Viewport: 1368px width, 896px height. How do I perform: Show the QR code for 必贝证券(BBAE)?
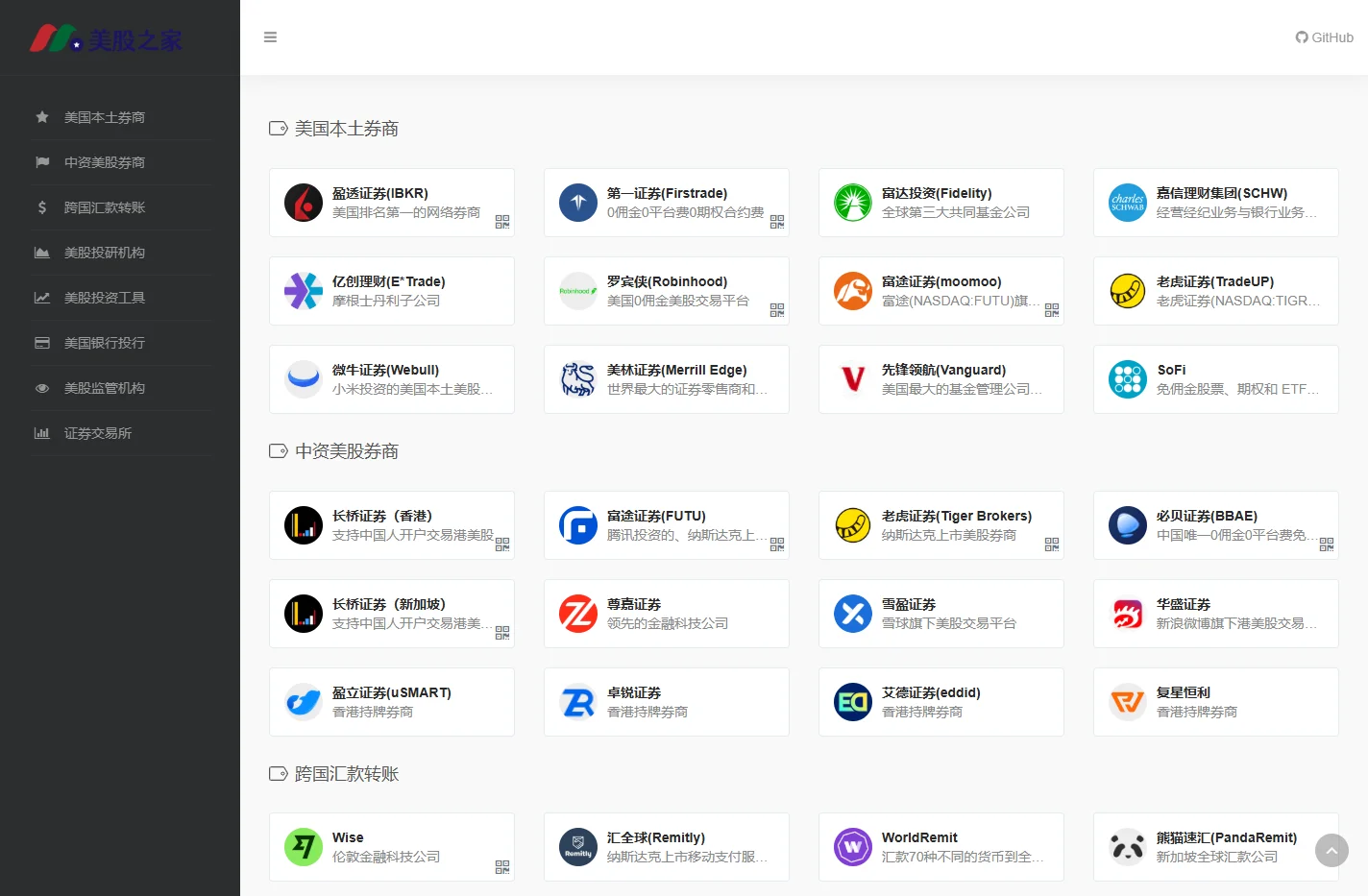coord(1327,545)
